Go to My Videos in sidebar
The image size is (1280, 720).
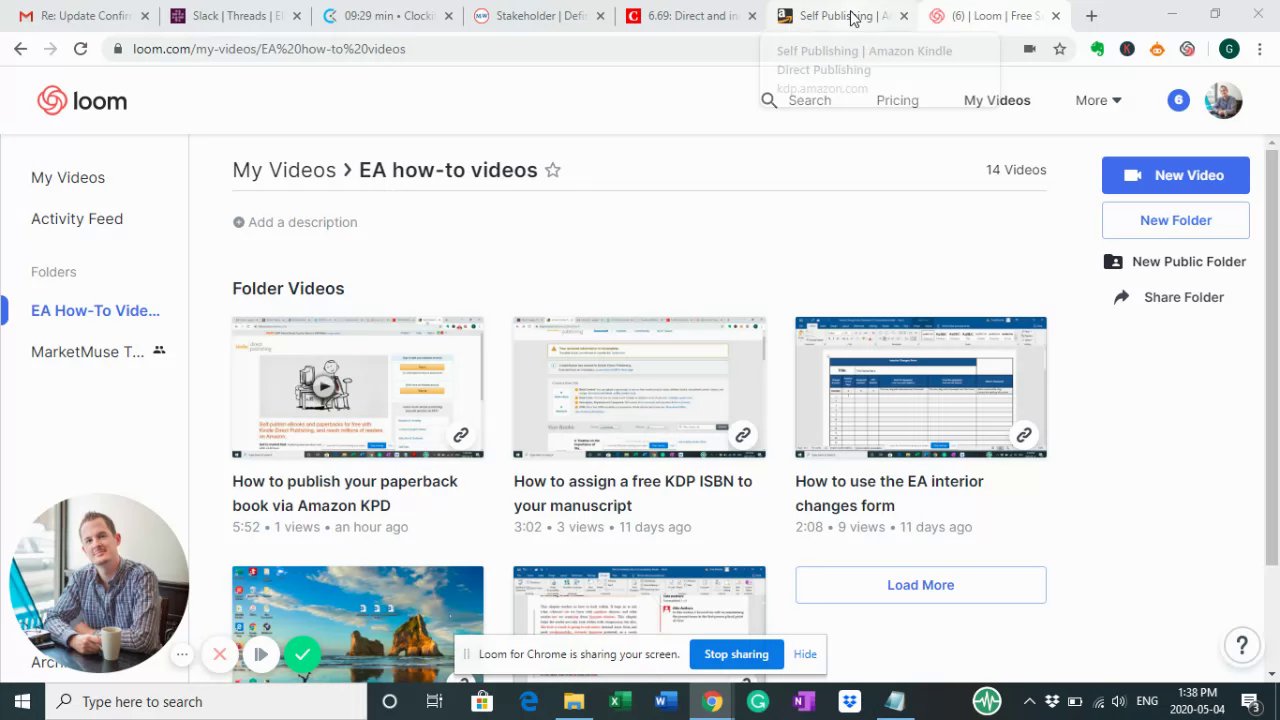click(x=68, y=177)
